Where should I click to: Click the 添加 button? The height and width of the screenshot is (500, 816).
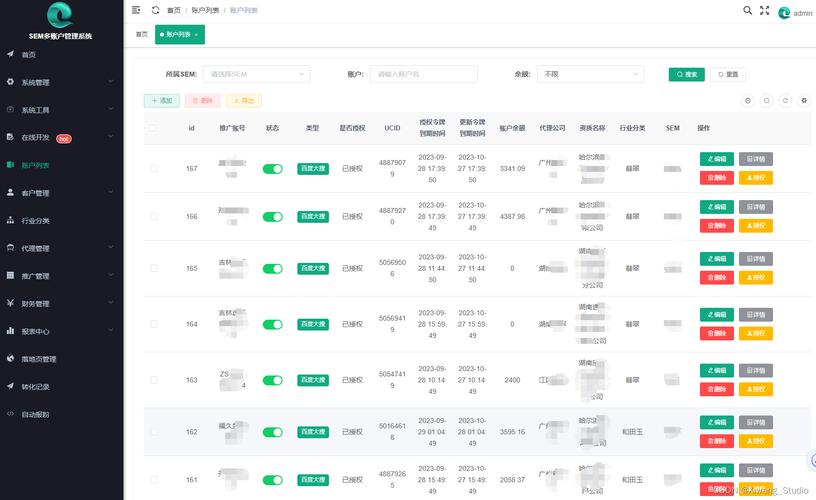[162, 101]
